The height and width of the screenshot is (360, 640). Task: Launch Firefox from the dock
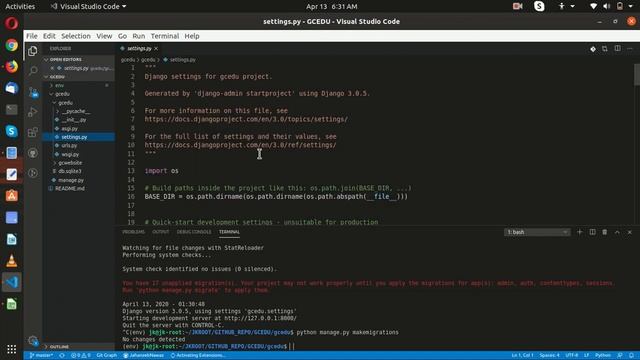(x=11, y=66)
